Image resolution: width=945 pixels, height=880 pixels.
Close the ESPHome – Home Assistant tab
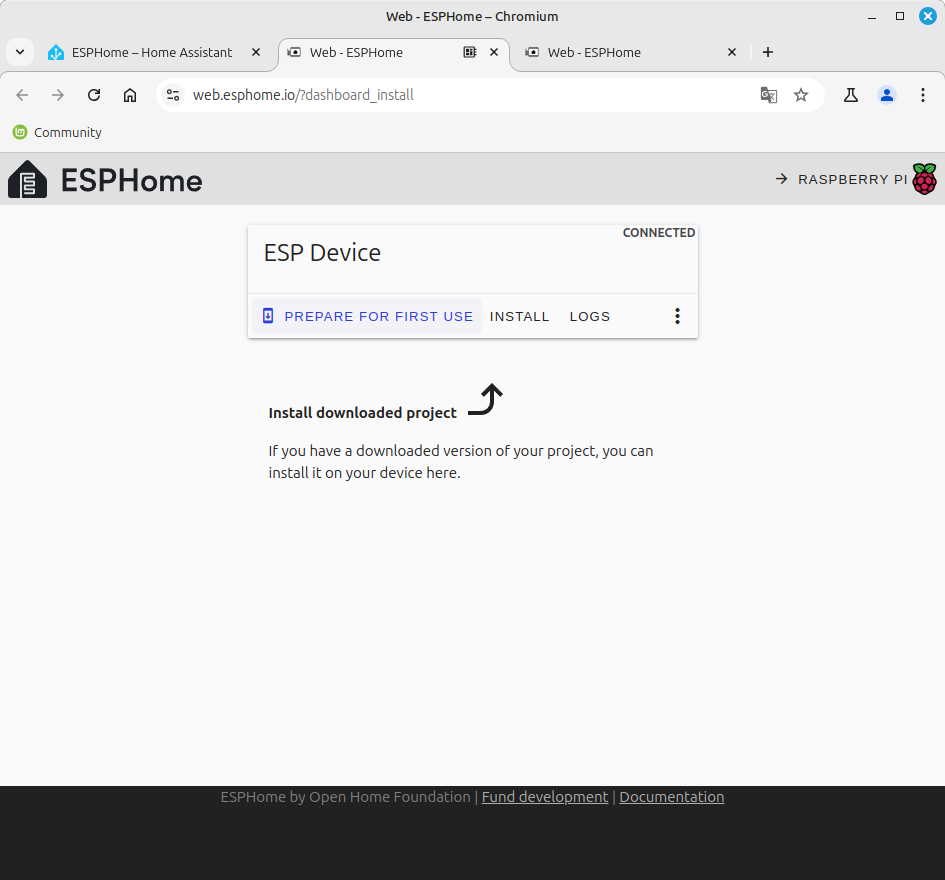pos(256,52)
